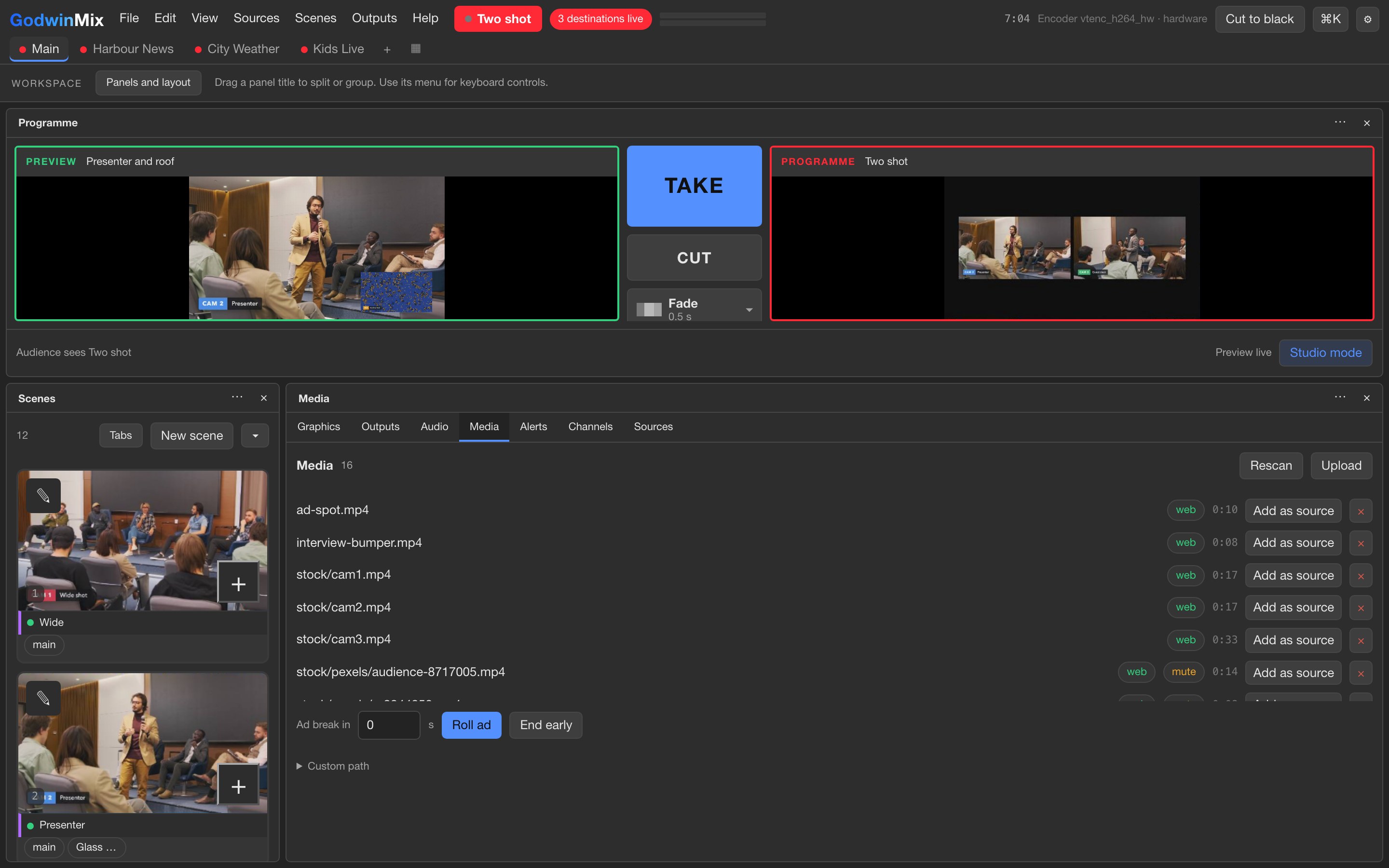This screenshot has width=1389, height=868.
Task: Switch to Harbour News show tab
Action: [127, 49]
